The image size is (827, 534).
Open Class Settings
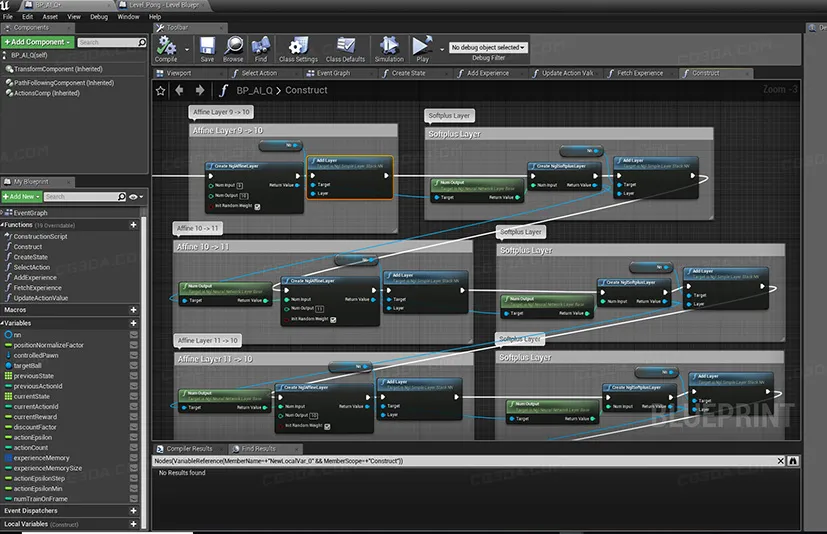tap(298, 49)
